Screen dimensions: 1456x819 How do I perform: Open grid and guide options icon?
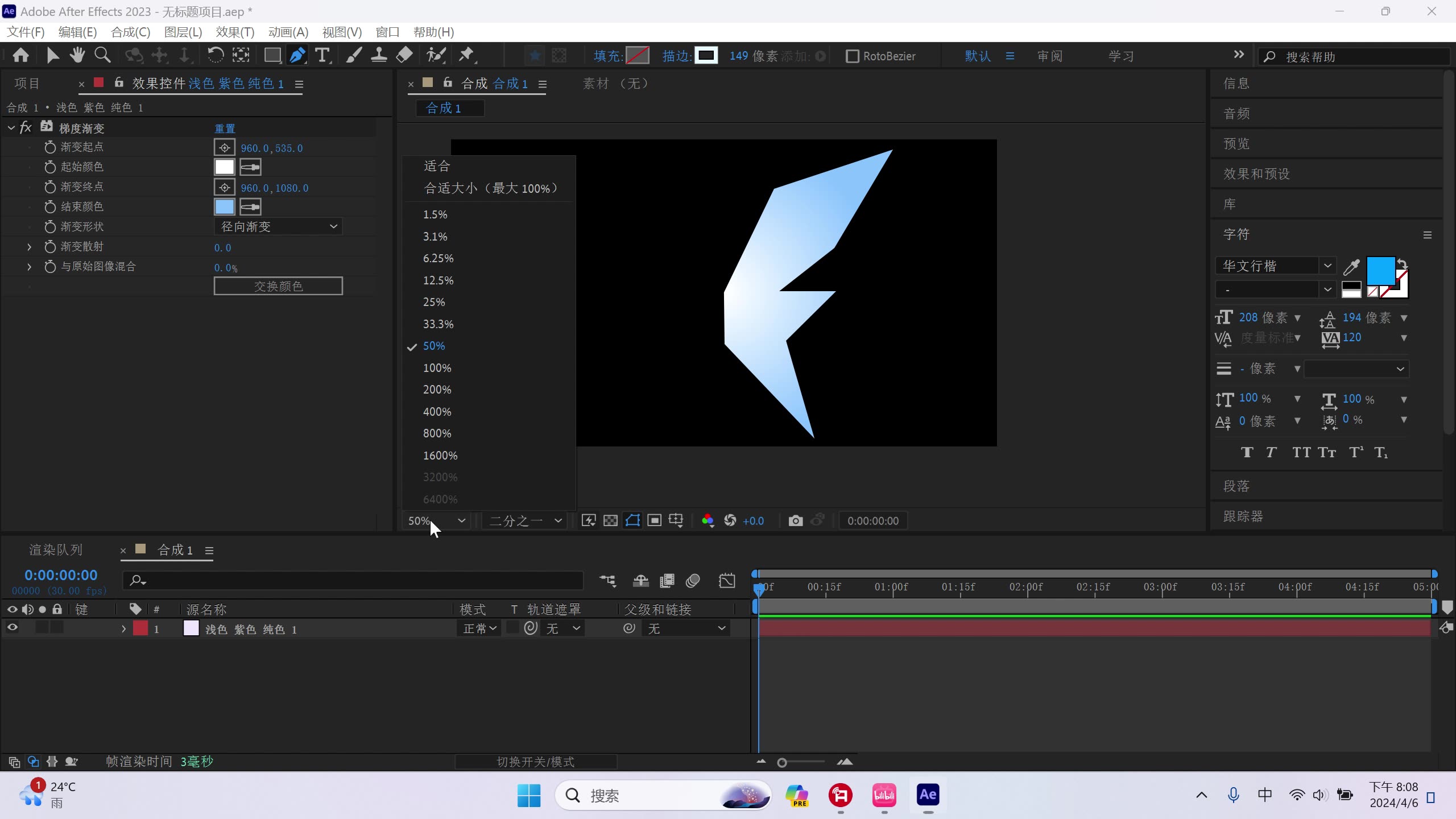pyautogui.click(x=676, y=520)
